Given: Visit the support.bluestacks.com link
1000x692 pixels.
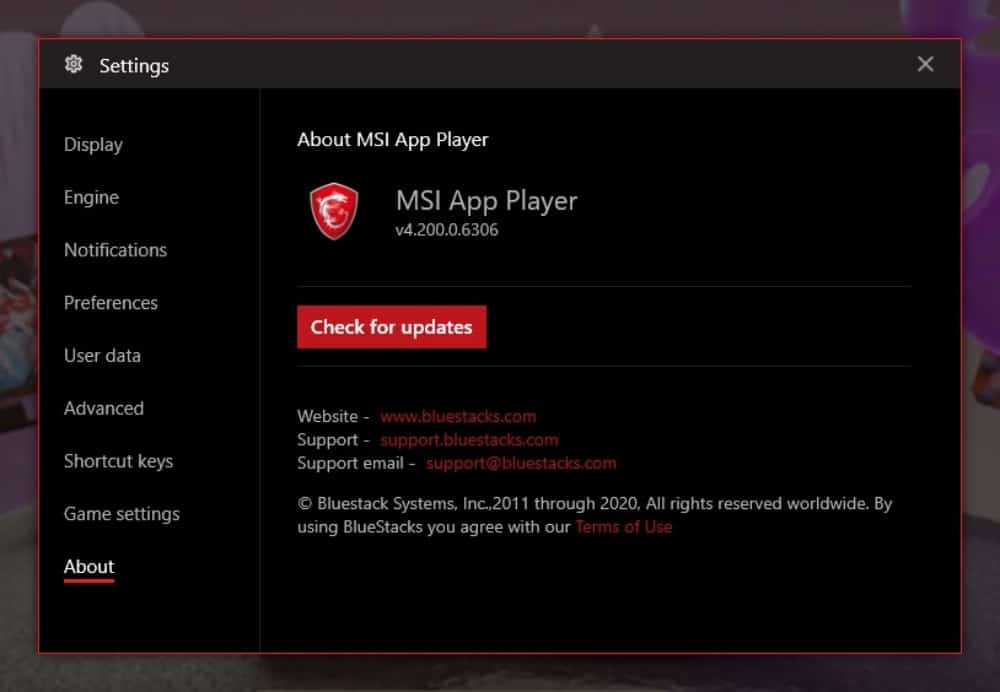Looking at the screenshot, I should click(x=469, y=440).
